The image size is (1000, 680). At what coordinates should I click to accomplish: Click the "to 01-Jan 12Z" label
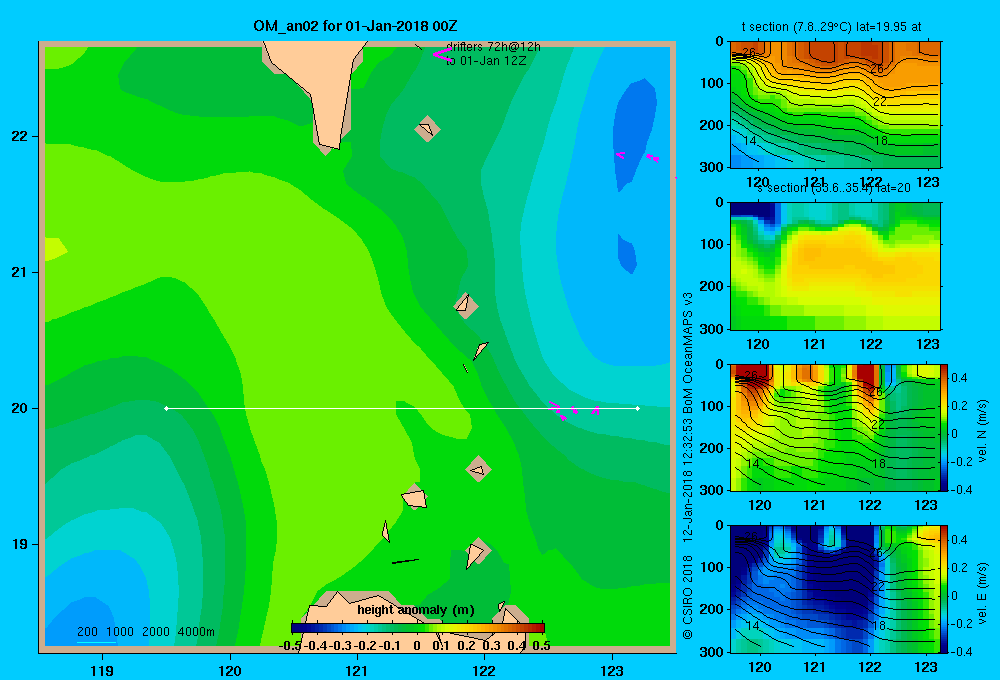[x=486, y=61]
